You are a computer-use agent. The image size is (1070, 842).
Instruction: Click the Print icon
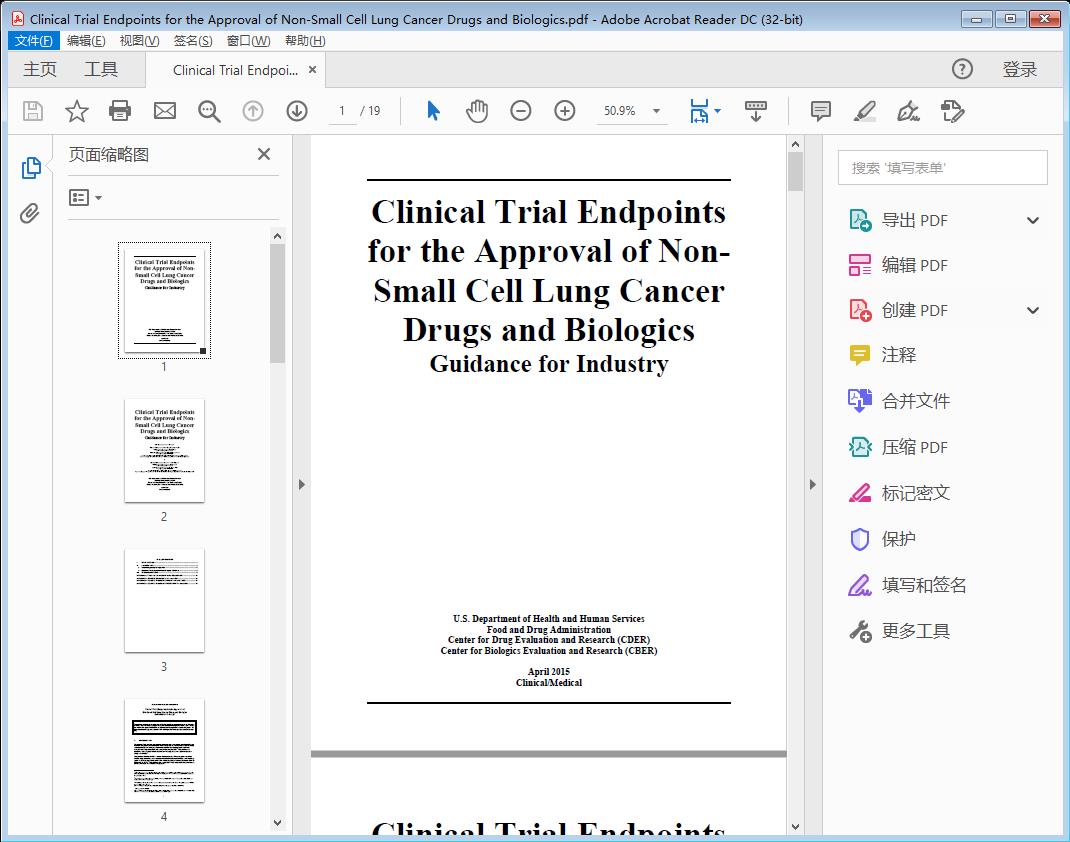[120, 111]
